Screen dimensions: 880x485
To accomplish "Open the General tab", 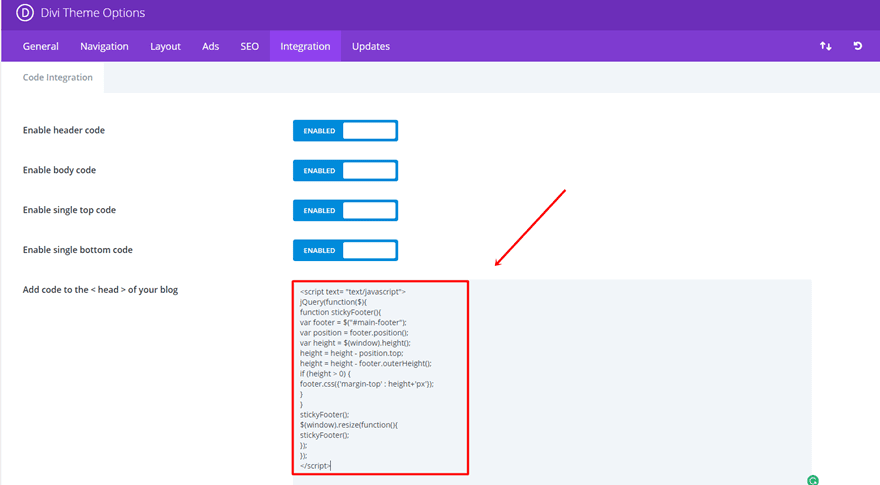I will pos(40,46).
